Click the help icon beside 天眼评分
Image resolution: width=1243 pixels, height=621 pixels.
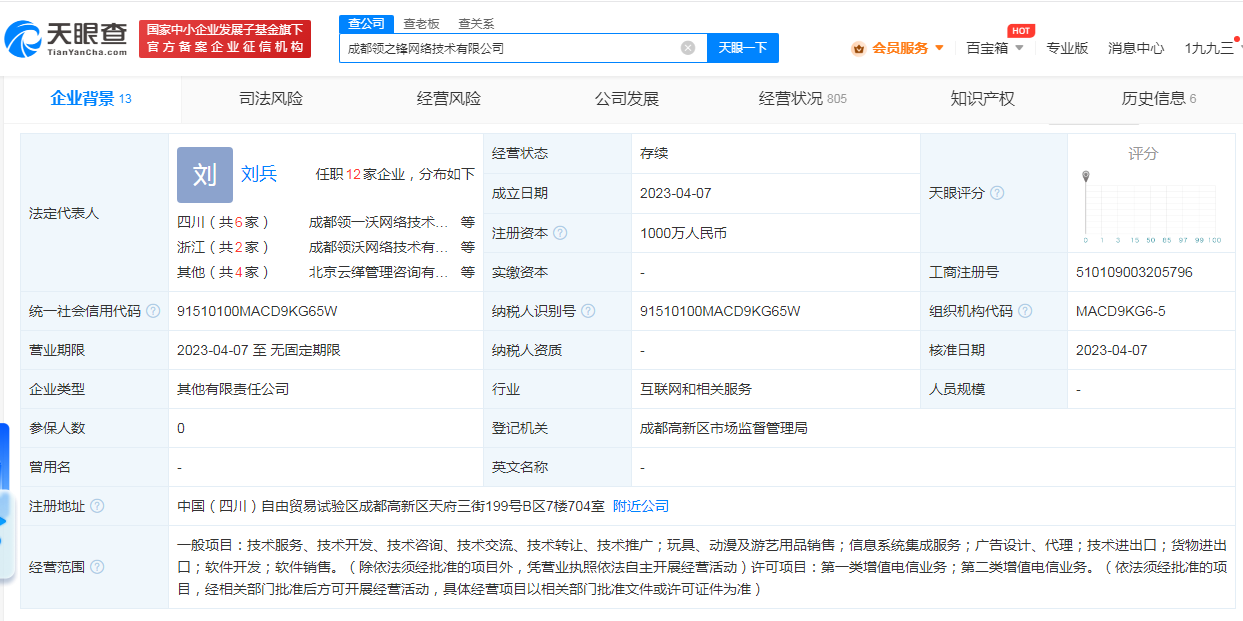(x=997, y=193)
